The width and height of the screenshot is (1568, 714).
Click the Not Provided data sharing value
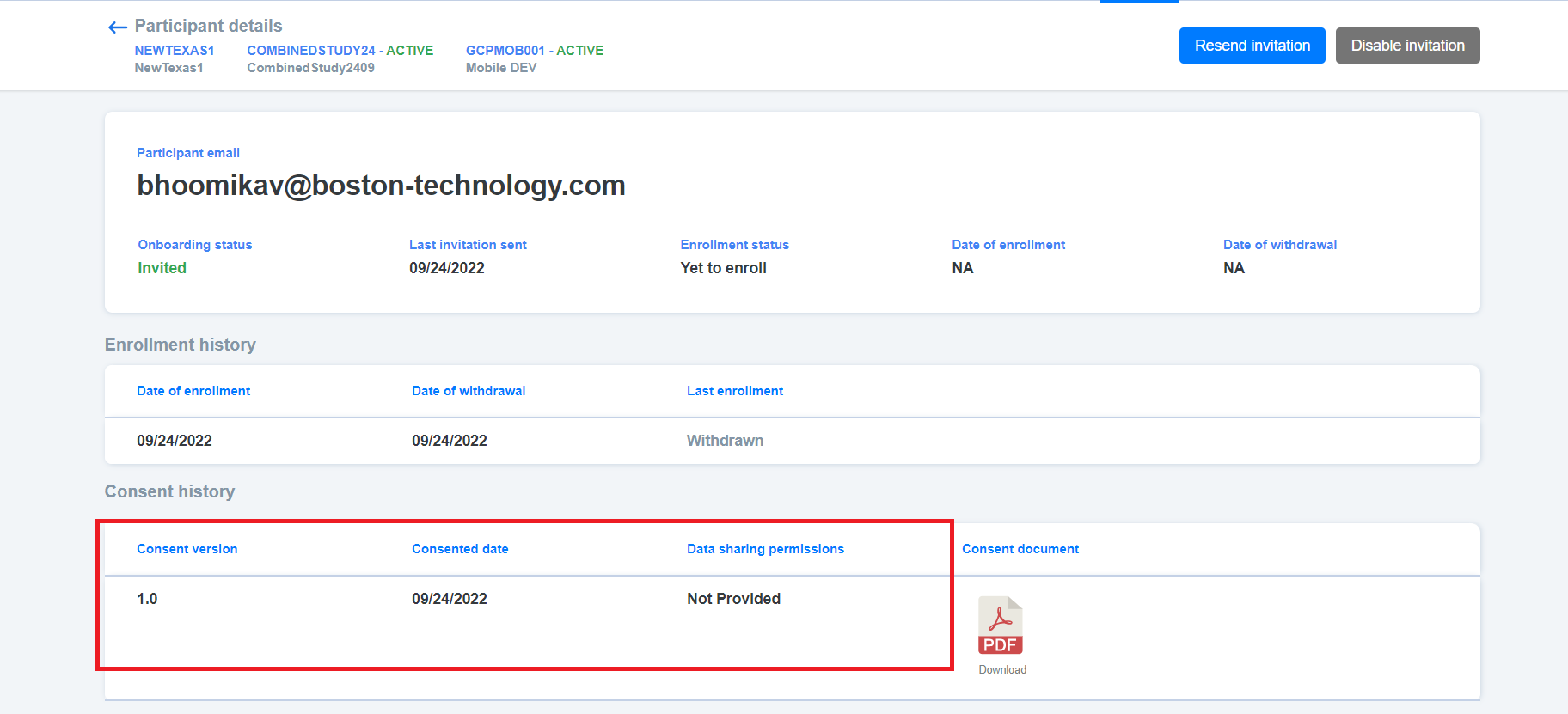click(x=733, y=599)
